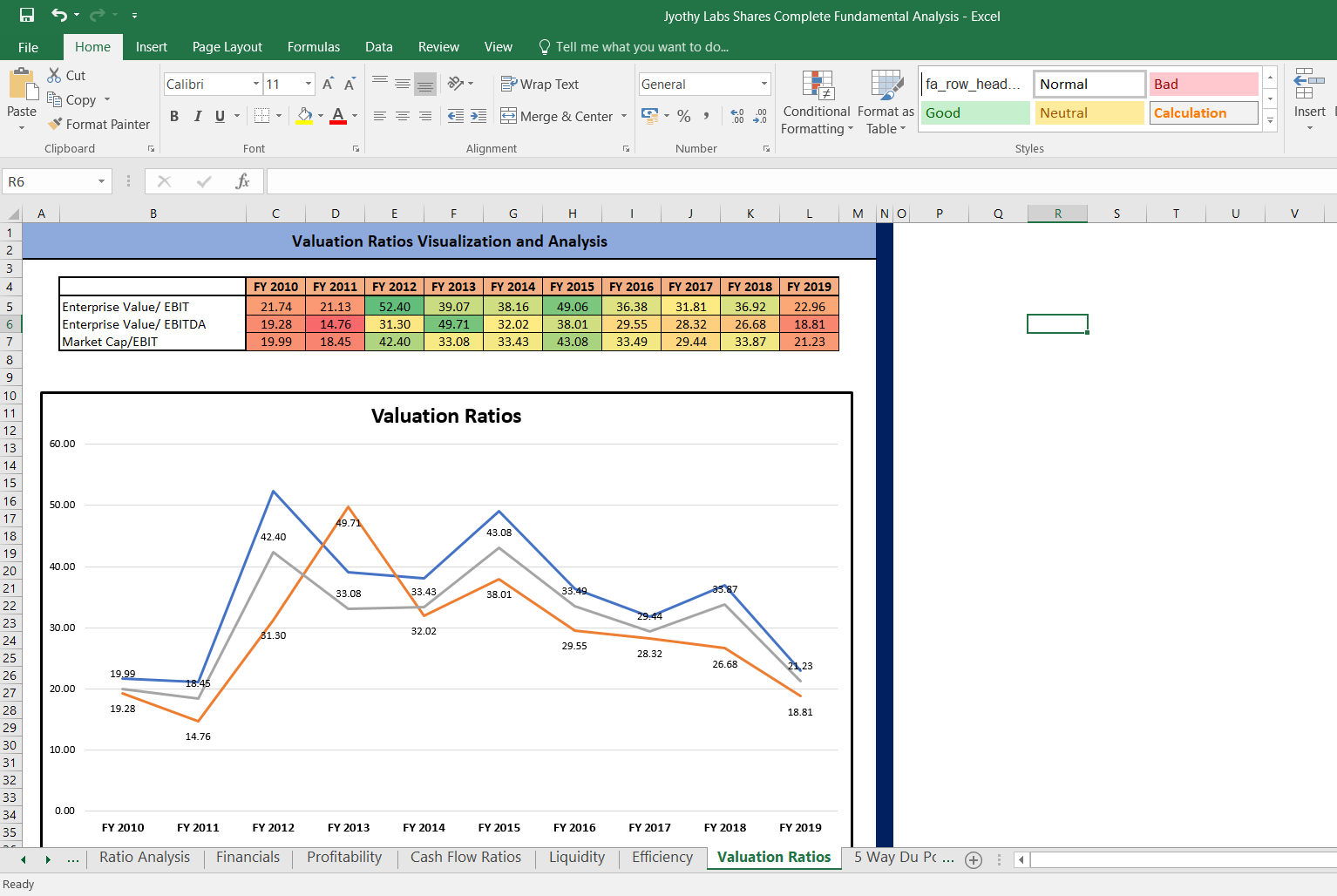Screen dimensions: 1337x896
Task: Toggle Wrap Text
Action: tap(540, 84)
